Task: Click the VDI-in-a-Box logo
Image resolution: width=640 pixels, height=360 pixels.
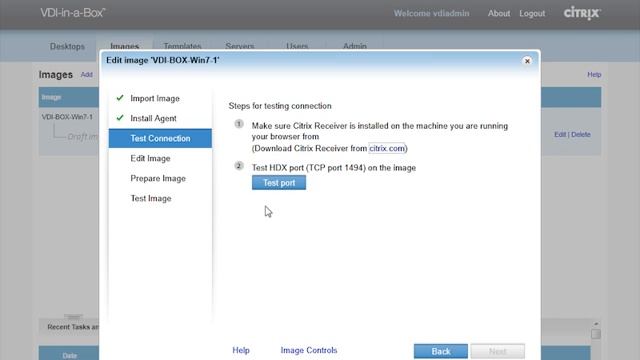Action: click(x=73, y=13)
